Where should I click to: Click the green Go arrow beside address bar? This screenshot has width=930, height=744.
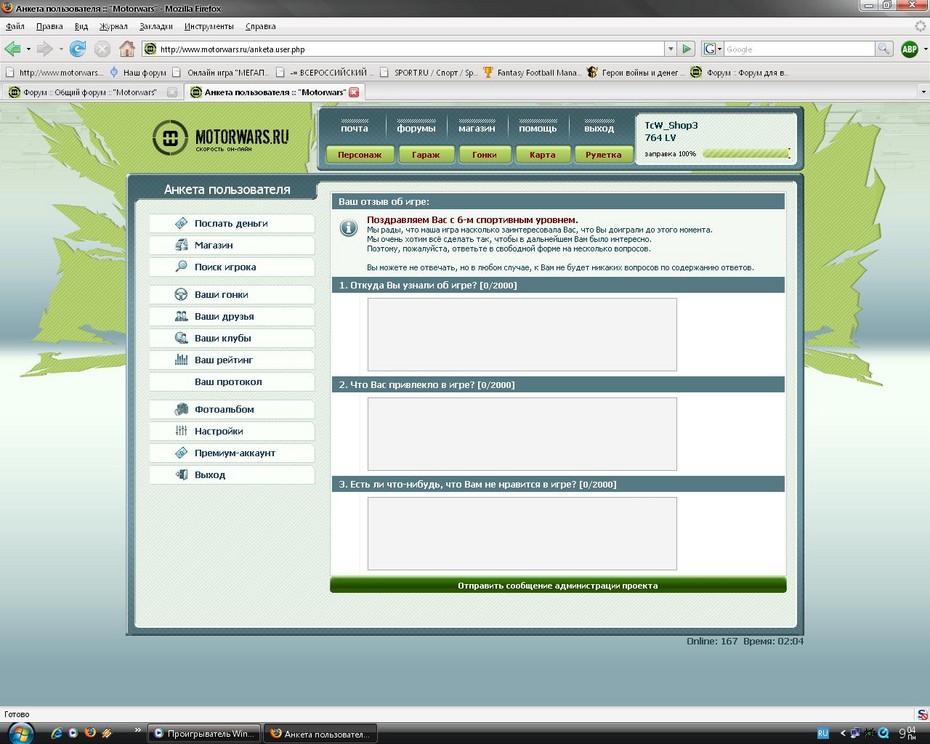[x=686, y=49]
